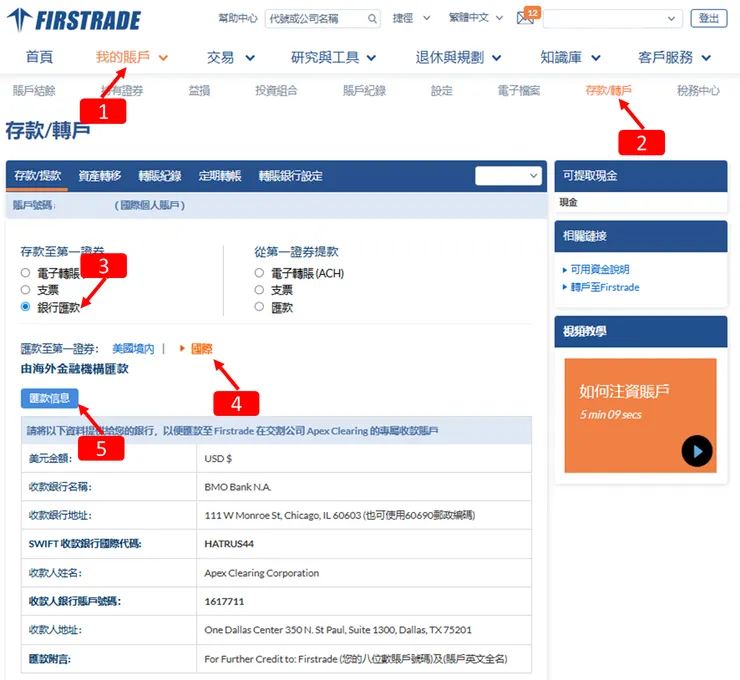
Task: Click the search magnifier icon
Action: pyautogui.click(x=372, y=19)
